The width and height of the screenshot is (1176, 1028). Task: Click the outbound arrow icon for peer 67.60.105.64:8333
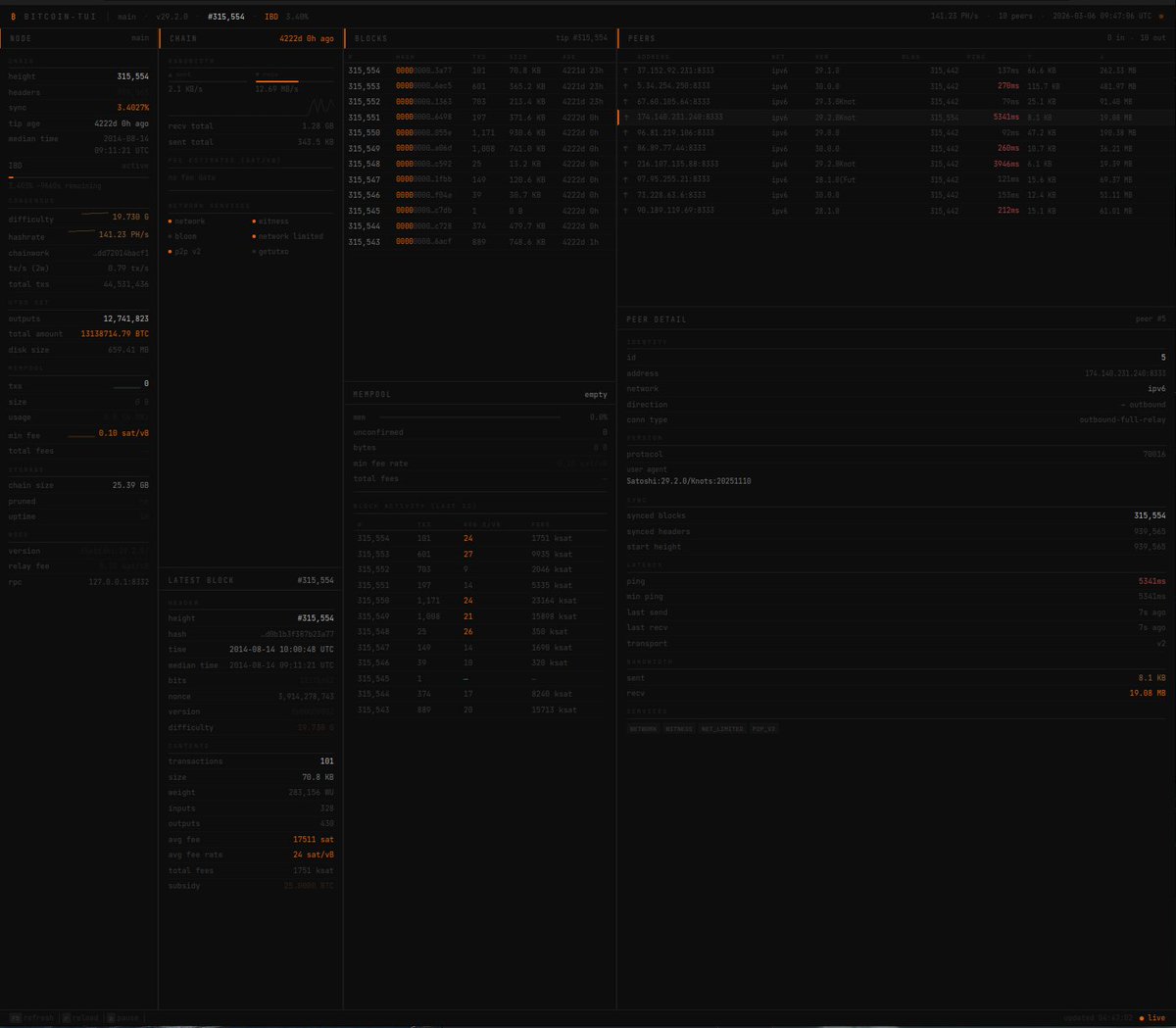click(626, 102)
